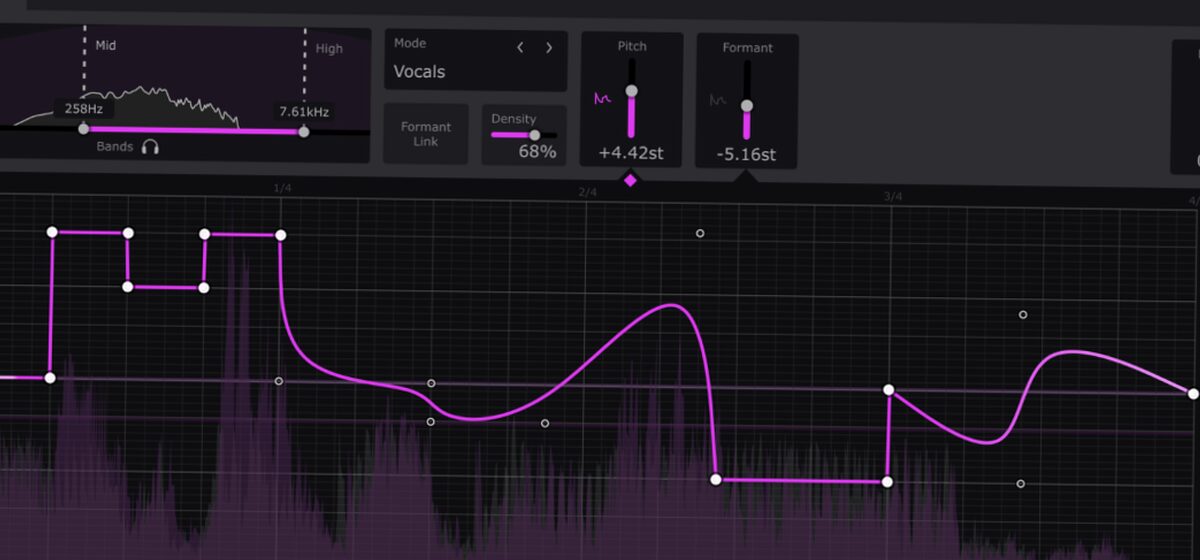The width and height of the screenshot is (1200, 560).
Task: Click the pink Pitch modulation curve icon
Action: 603,99
